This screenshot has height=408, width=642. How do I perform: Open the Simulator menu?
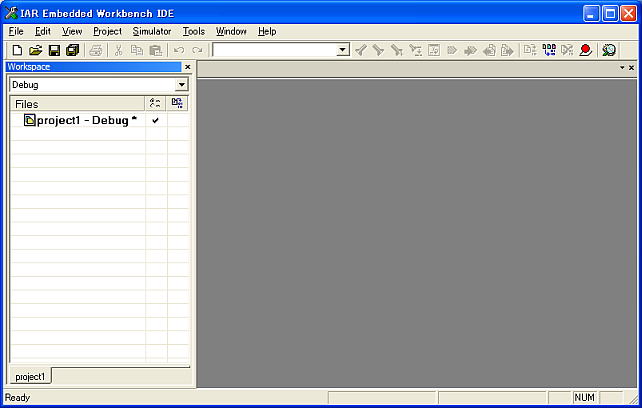click(152, 31)
